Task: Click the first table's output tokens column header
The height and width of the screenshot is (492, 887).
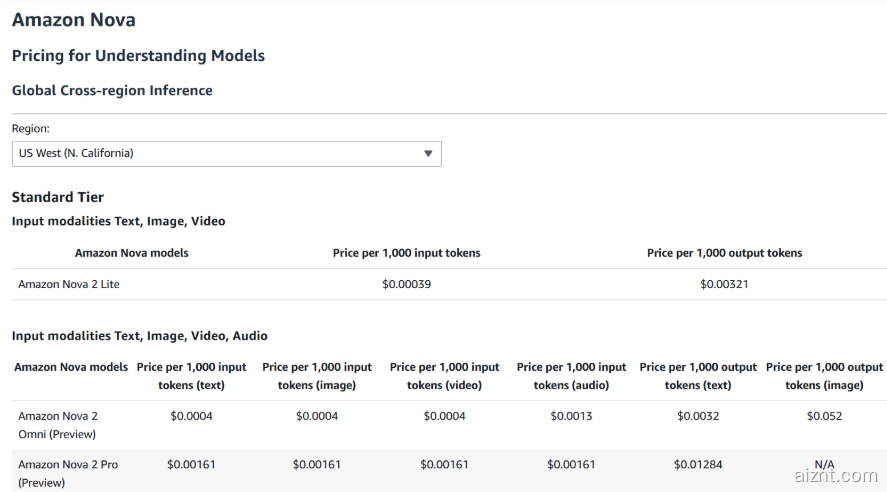Action: point(724,253)
